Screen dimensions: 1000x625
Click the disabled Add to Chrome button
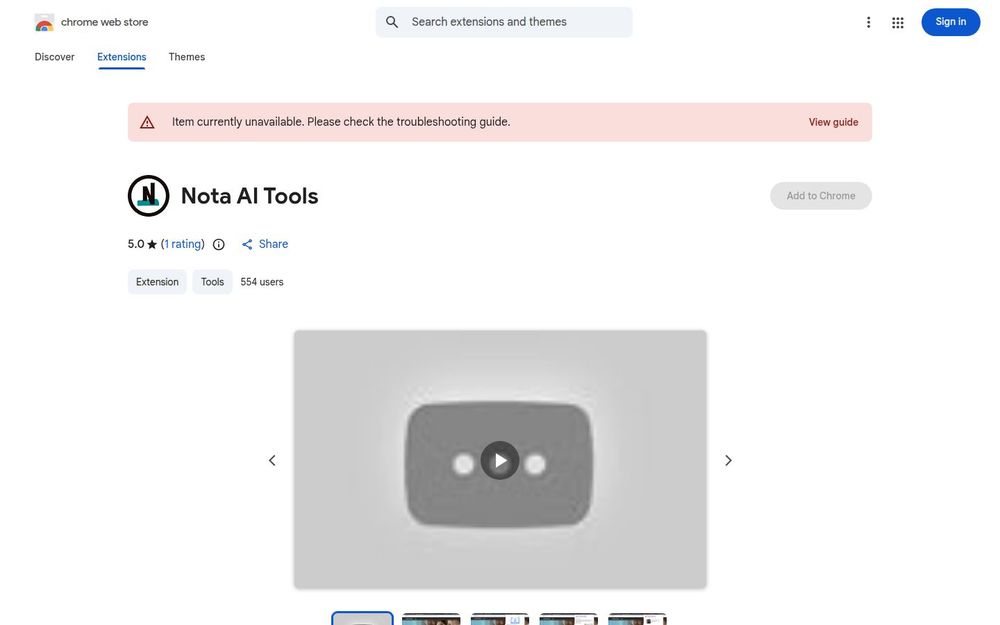[821, 196]
